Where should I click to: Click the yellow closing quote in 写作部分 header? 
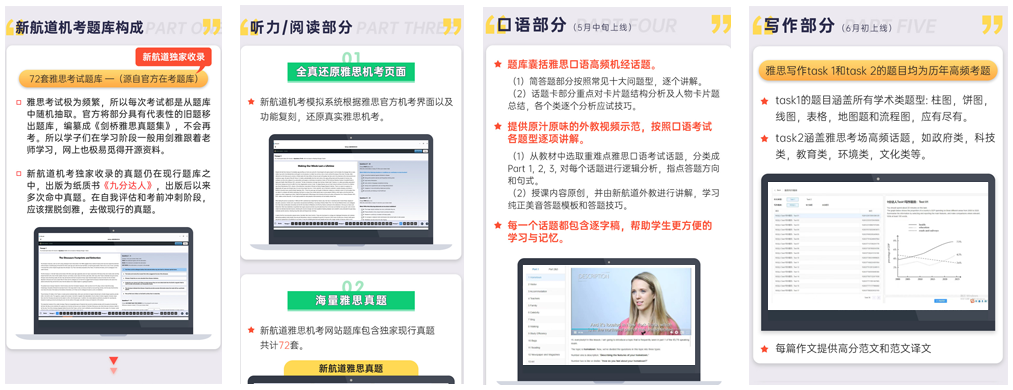992,25
